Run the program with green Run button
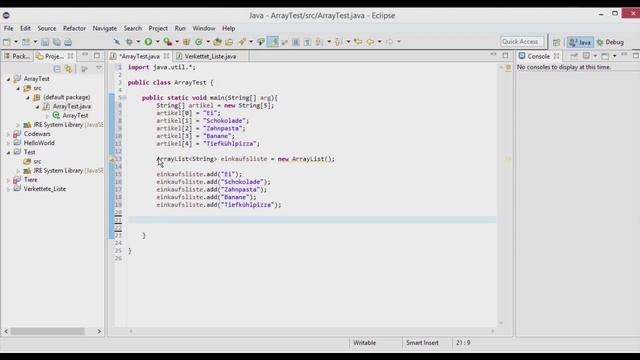The width and height of the screenshot is (640, 360). coord(148,42)
